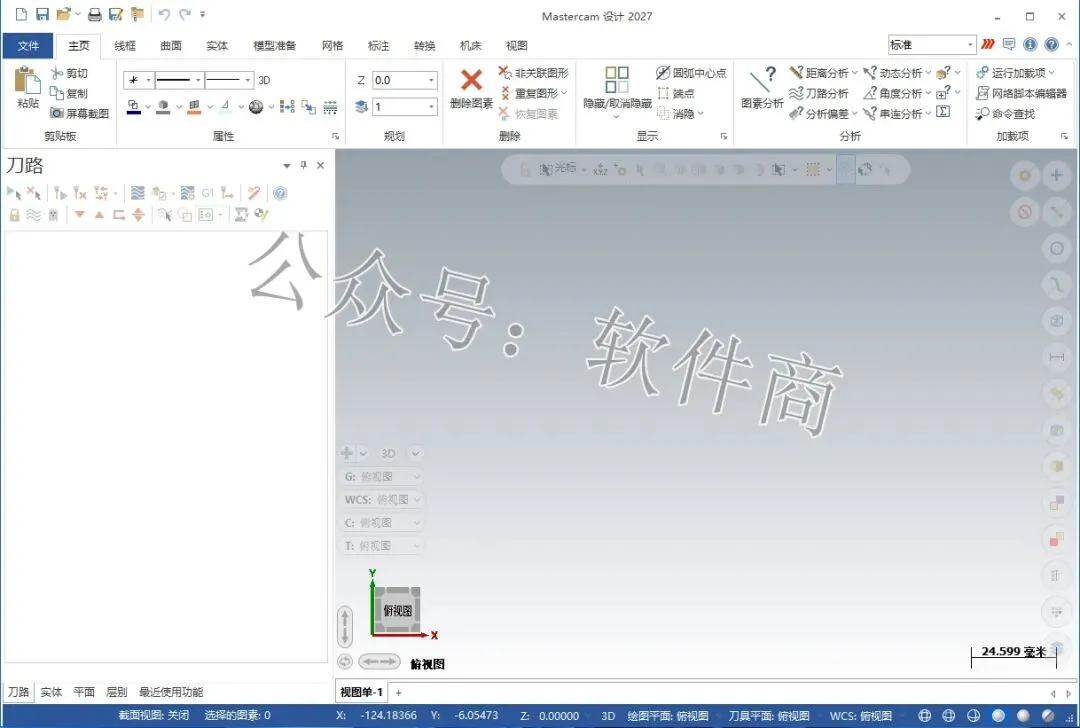1080x728 pixels.
Task: Open 刀路 panel options arrow menu
Action: point(287,165)
